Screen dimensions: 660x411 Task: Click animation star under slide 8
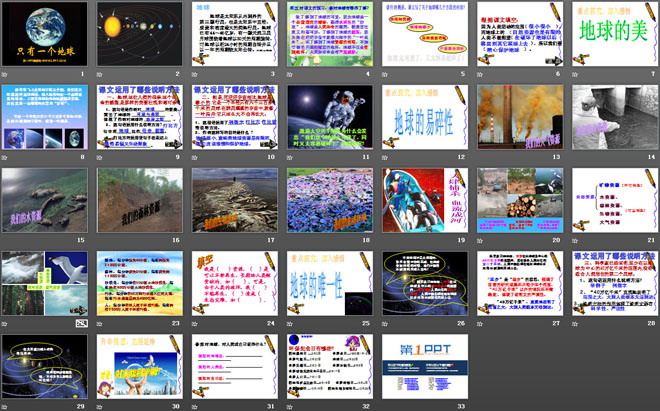click(4, 157)
